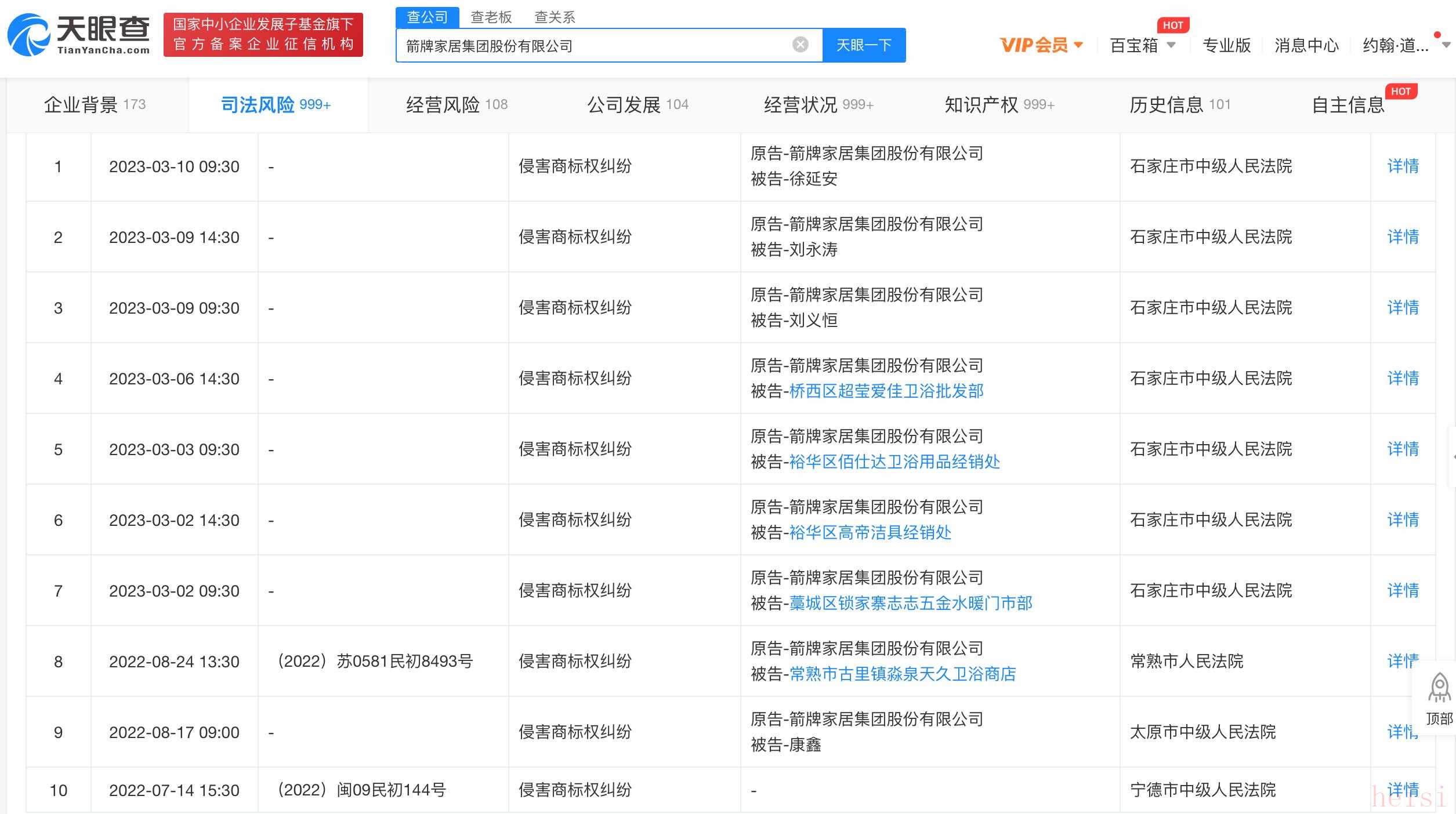Open the 经营风险 section tab
Screen dimensions: 1456x814
coord(456,105)
